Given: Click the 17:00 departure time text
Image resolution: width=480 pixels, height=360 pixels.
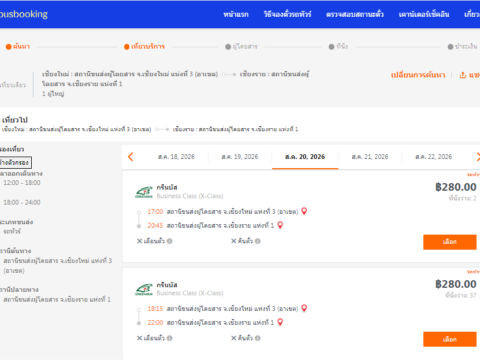Looking at the screenshot, I should [x=155, y=211].
